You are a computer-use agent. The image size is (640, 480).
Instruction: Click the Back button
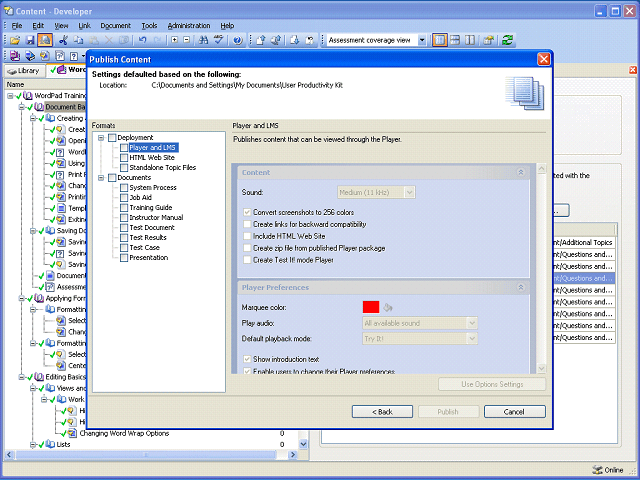[x=382, y=412]
